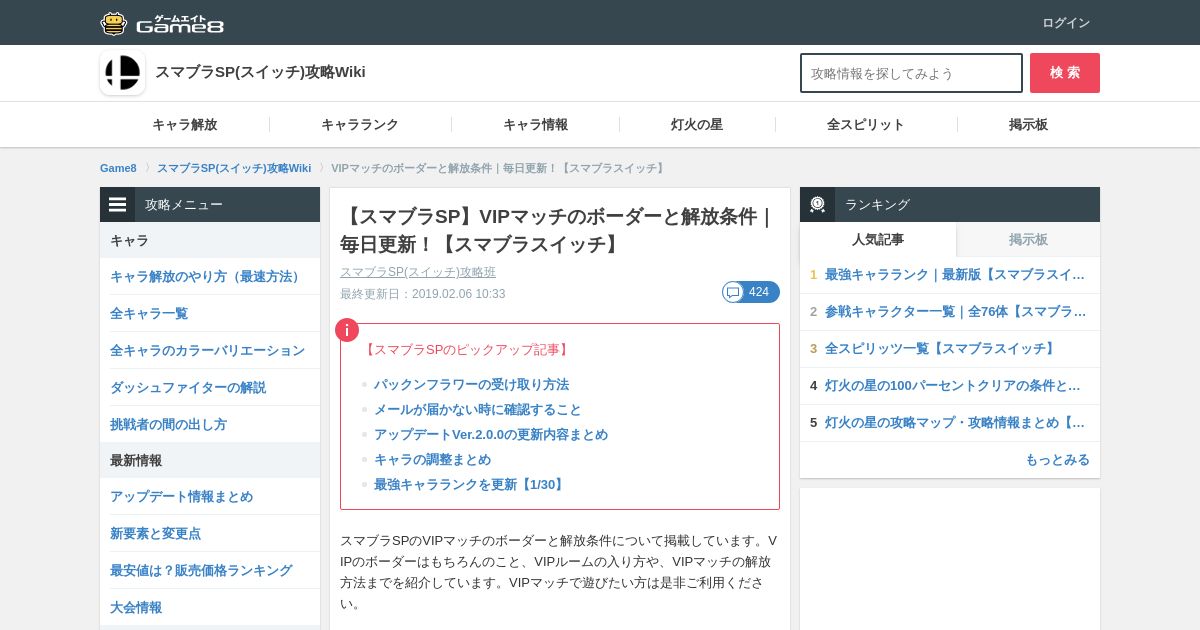Click the Smash Bros wiki logo icon

coord(123,73)
